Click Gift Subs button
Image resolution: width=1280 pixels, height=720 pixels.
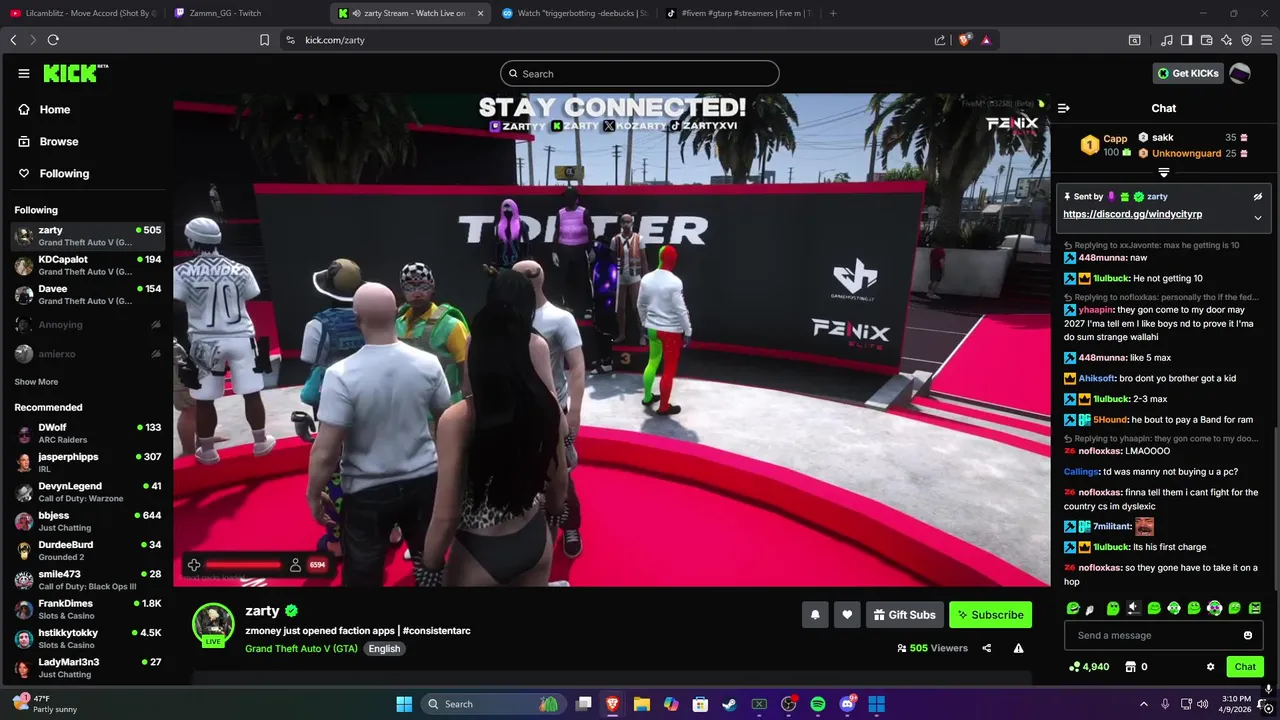tap(904, 615)
